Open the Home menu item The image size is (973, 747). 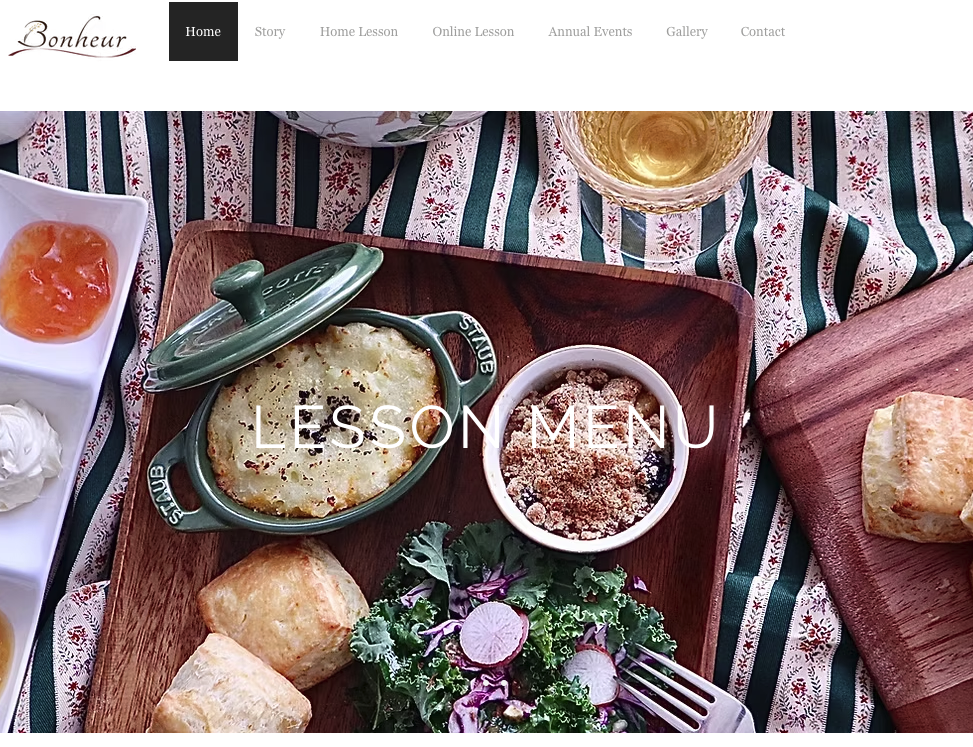(203, 32)
